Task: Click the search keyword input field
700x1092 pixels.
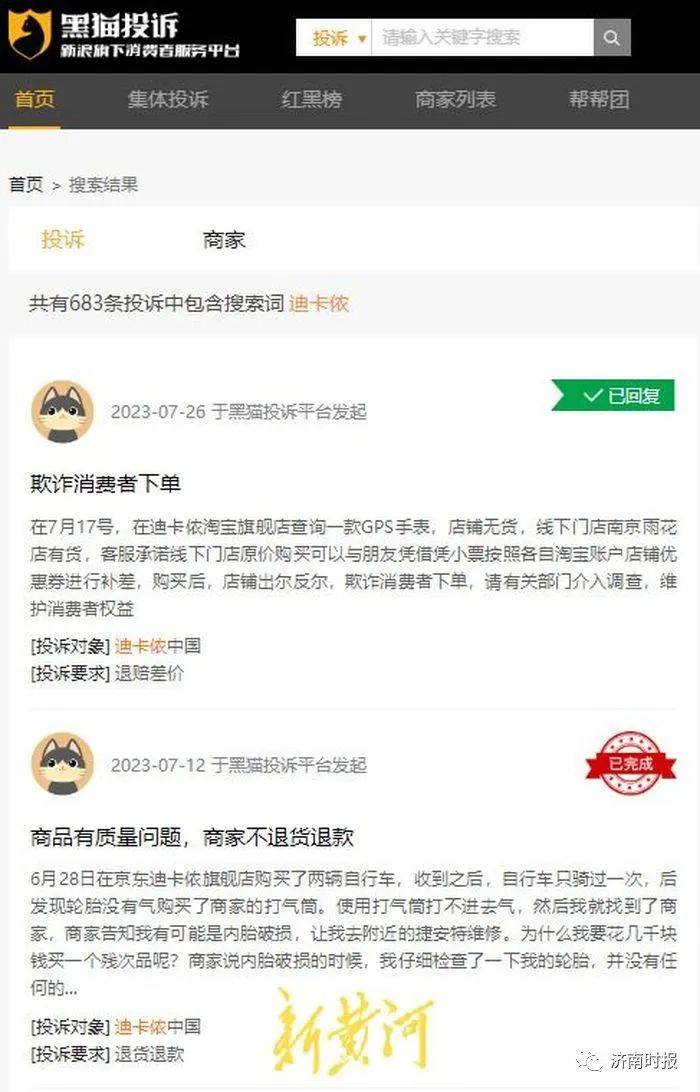Action: pos(483,38)
